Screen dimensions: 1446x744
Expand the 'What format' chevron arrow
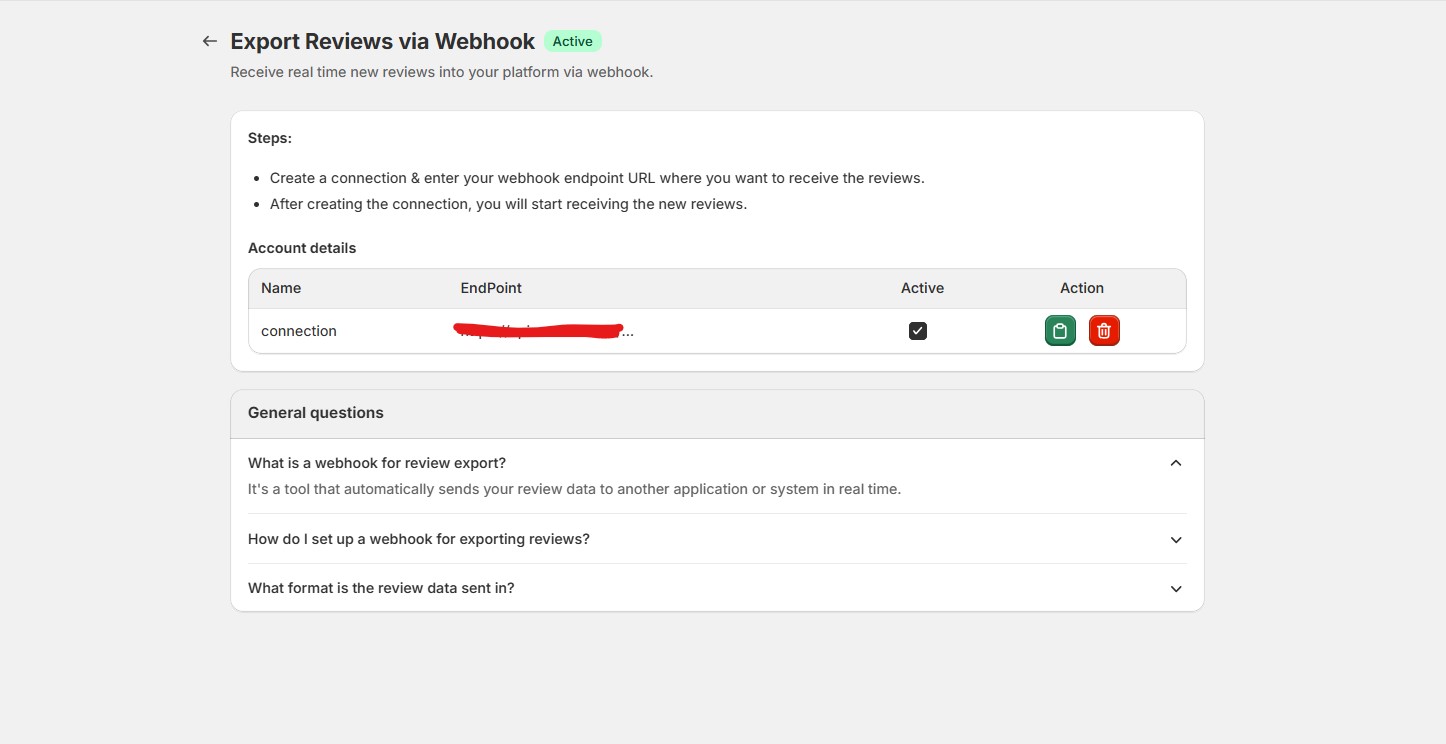click(1176, 589)
